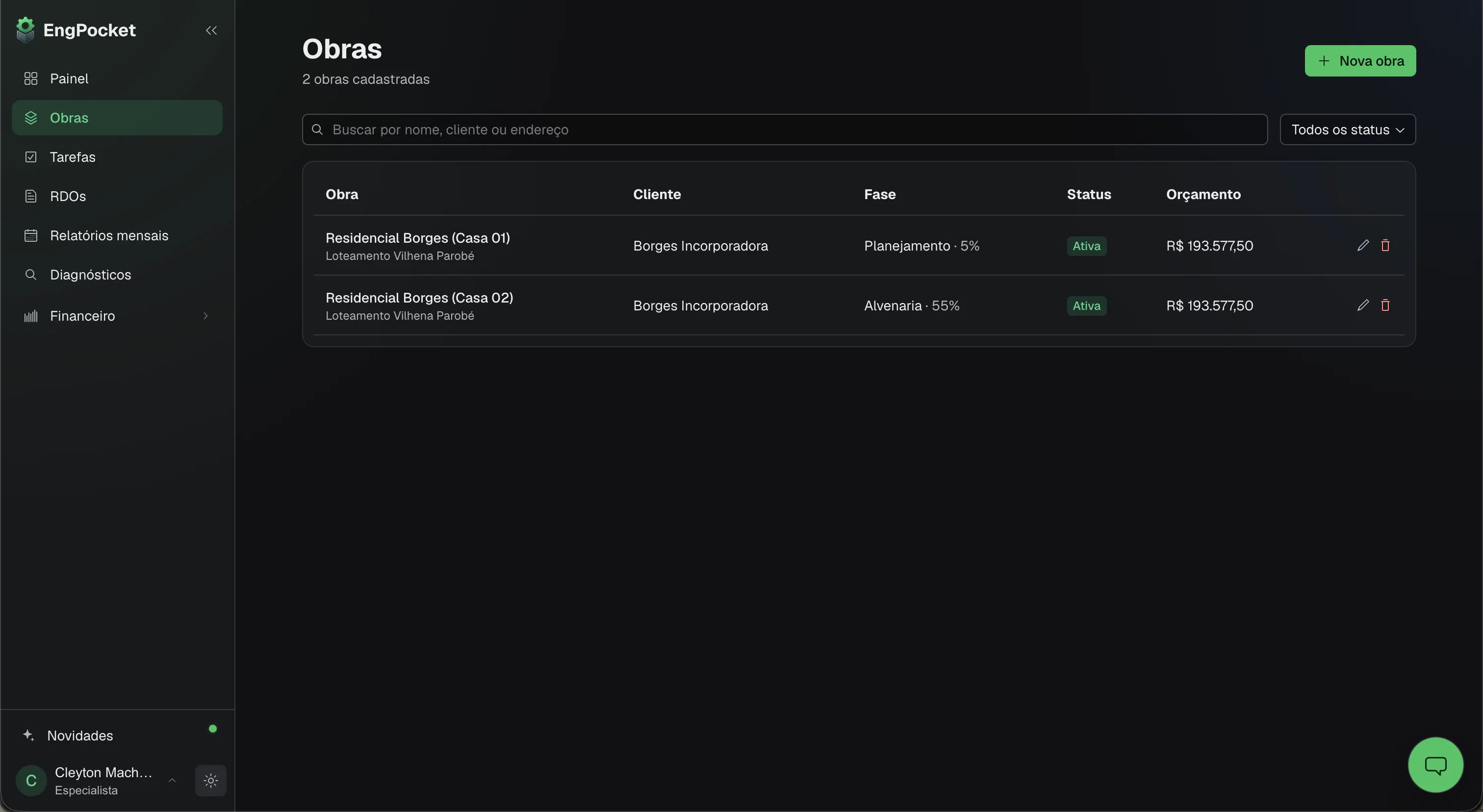
Task: Click Casa 01 budget R$ 193.577,50
Action: (1209, 246)
